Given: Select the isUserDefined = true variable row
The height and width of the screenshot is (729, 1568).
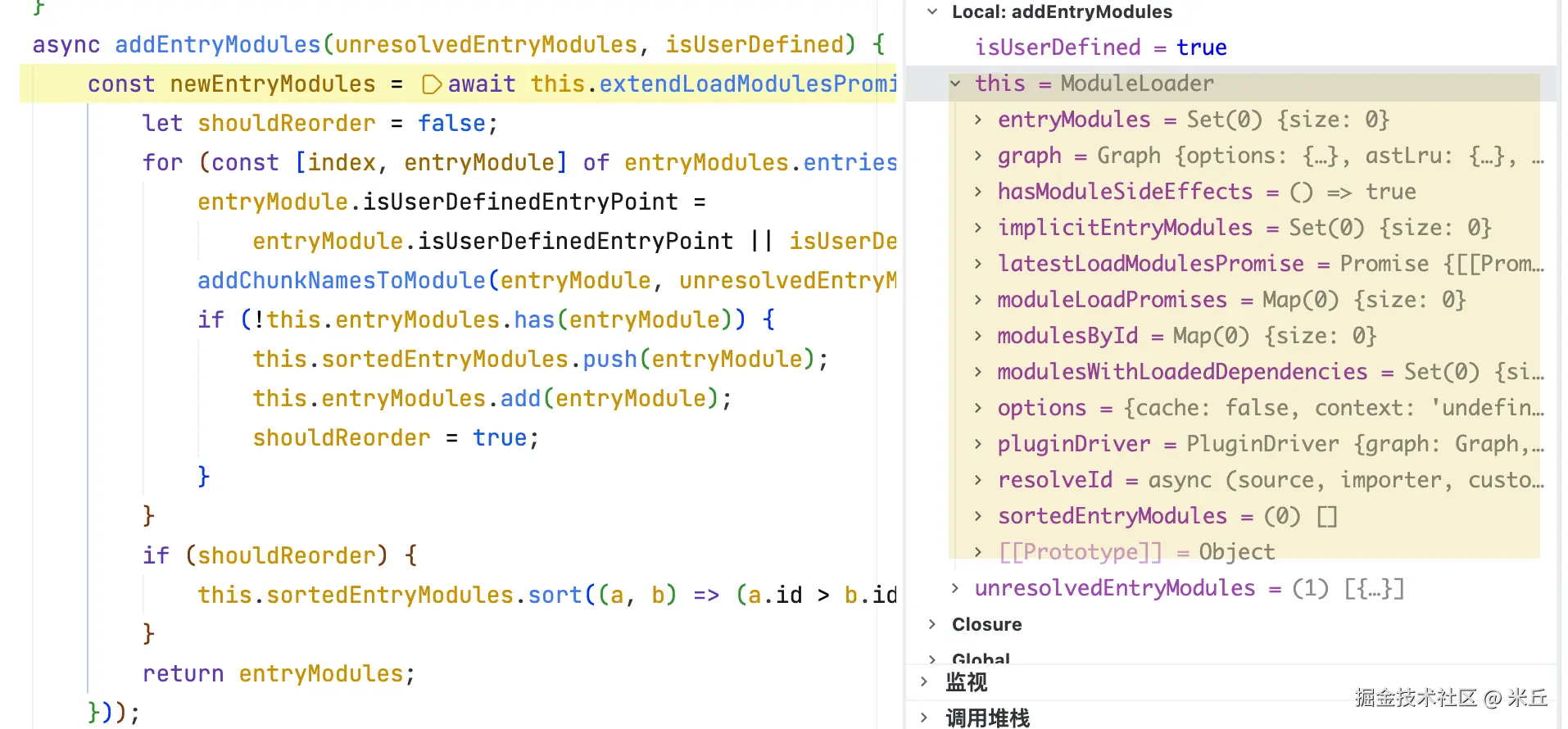Looking at the screenshot, I should [x=1231, y=48].
